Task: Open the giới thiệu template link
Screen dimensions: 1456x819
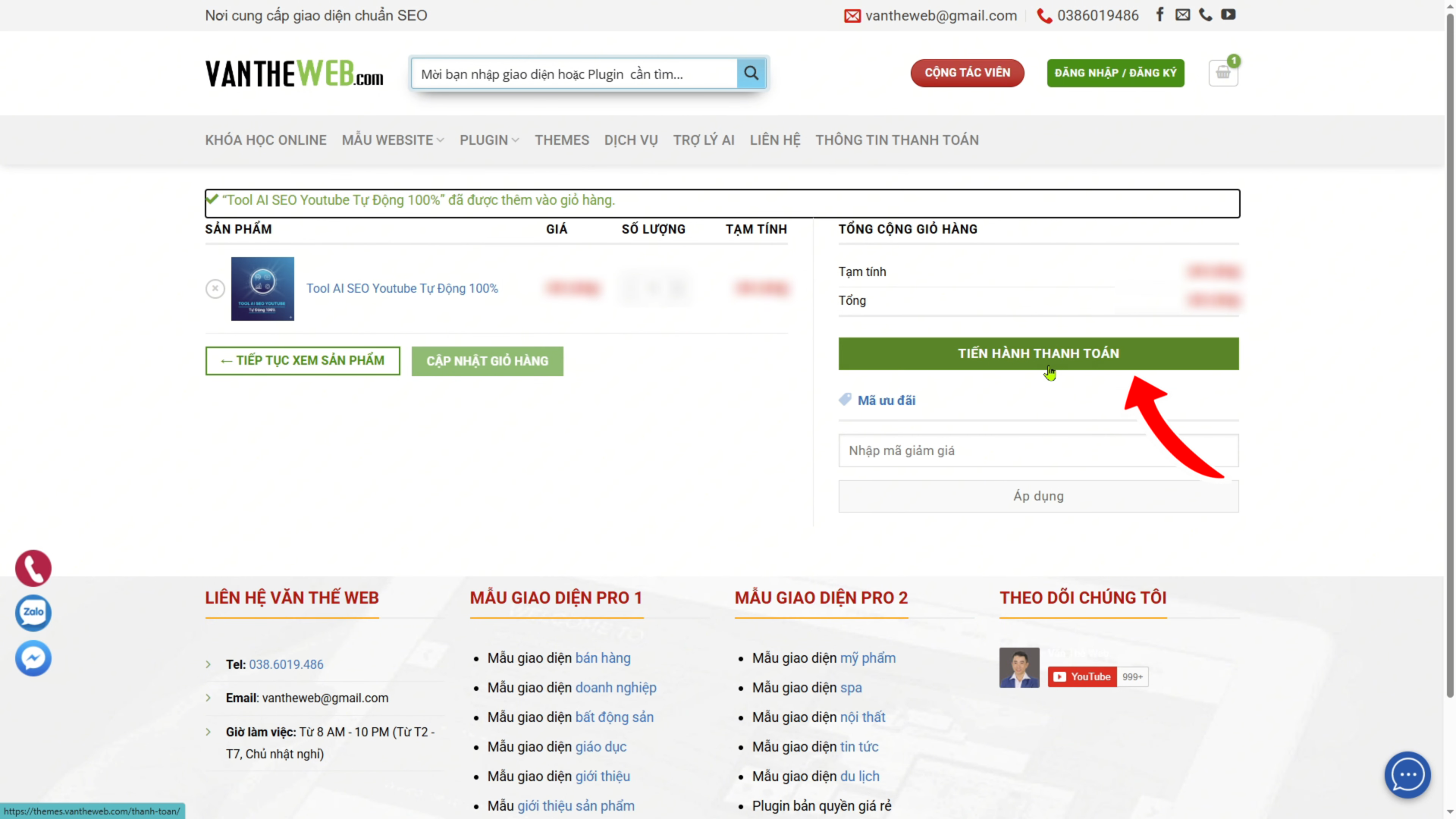Action: (603, 777)
